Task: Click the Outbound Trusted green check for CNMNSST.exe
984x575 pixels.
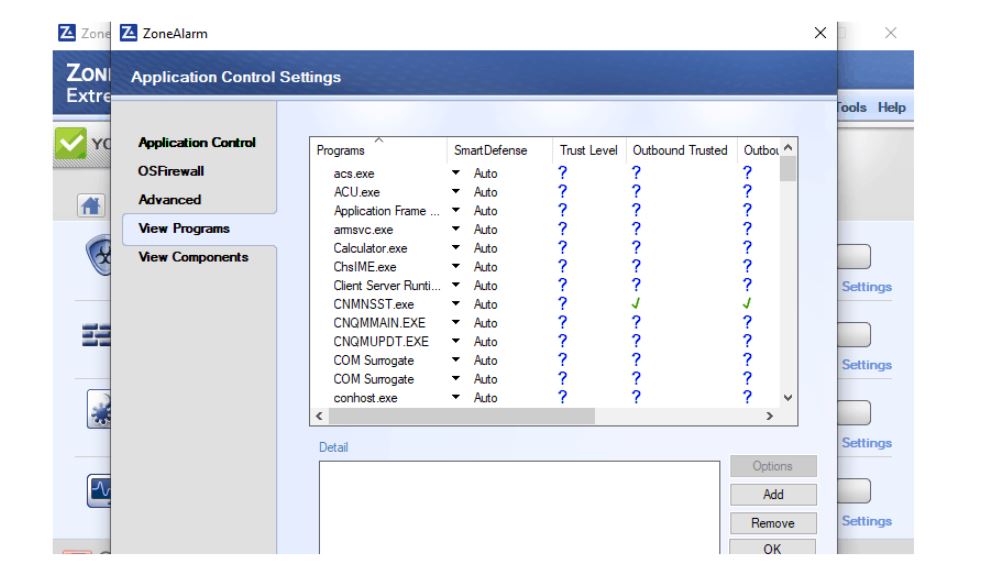Action: (636, 304)
